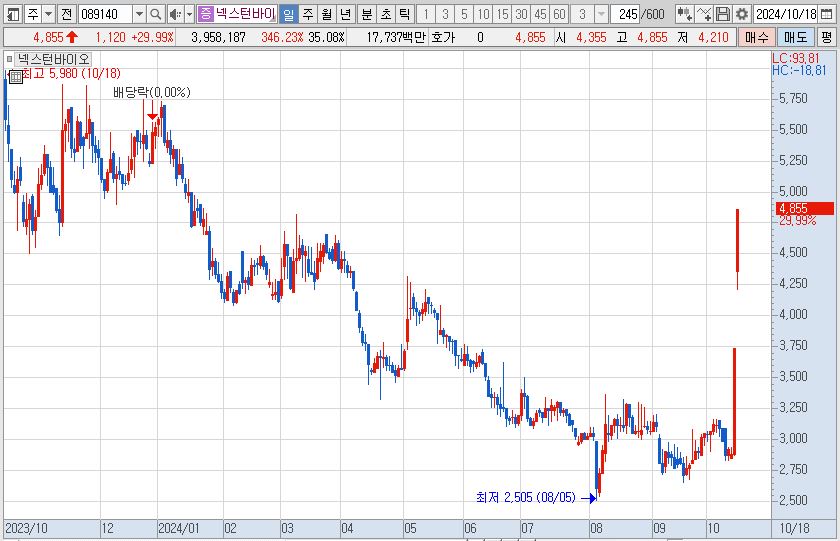This screenshot has height=541, width=840.
Task: Click the 2024/01 label on time axis
Action: tap(178, 529)
